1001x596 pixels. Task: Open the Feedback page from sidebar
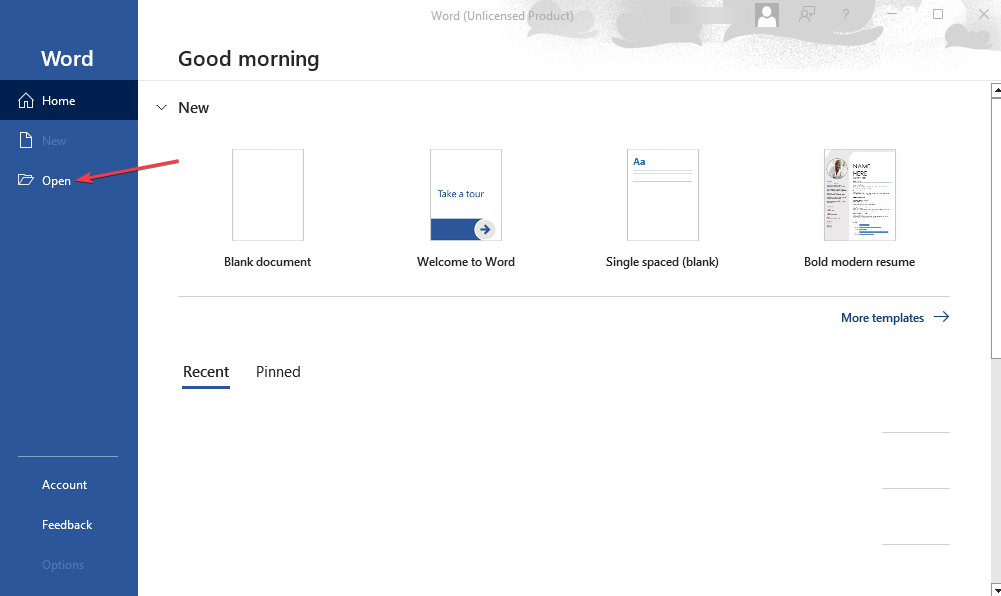[x=67, y=525]
